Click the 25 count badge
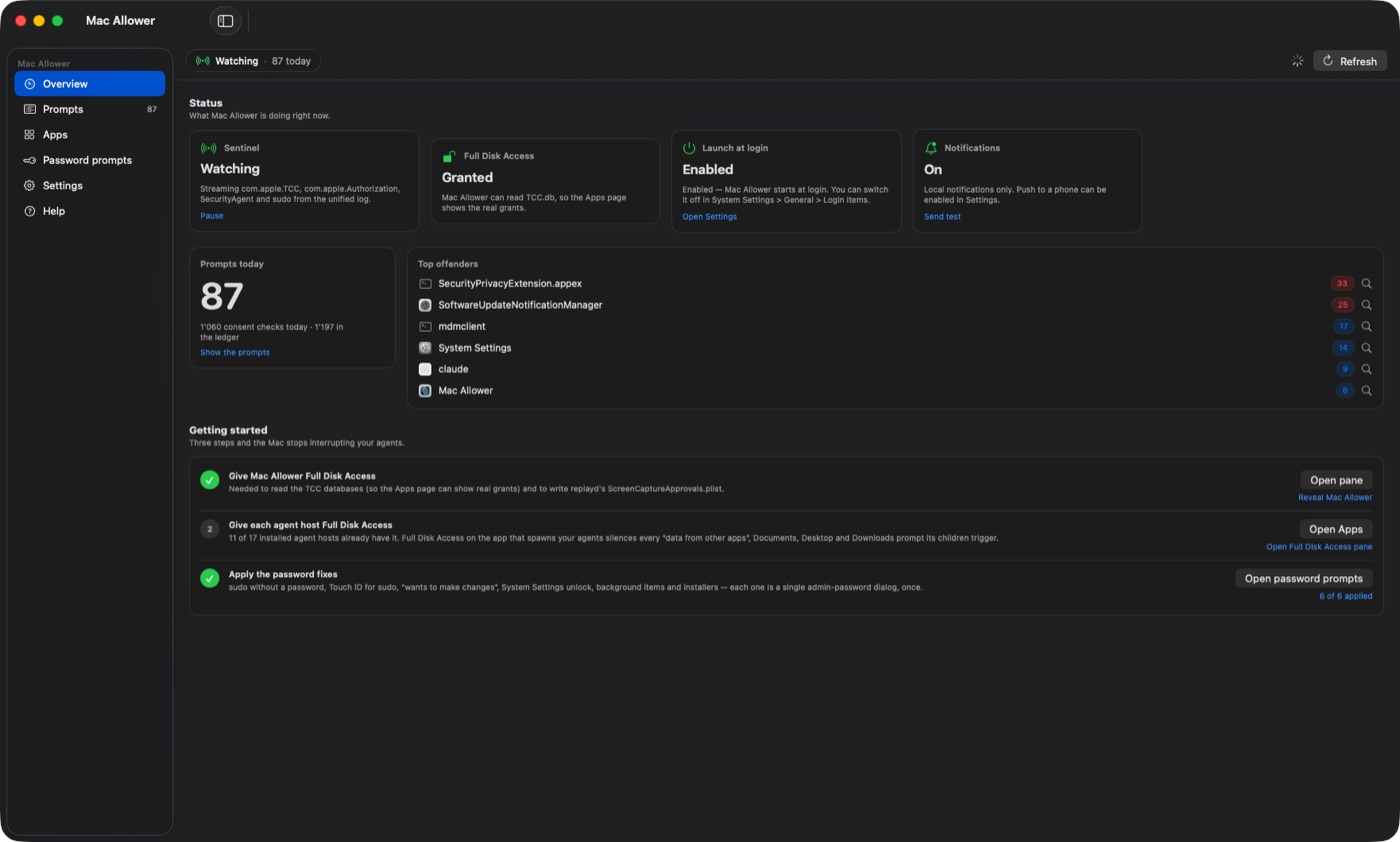This screenshot has width=1400, height=842. pos(1342,305)
